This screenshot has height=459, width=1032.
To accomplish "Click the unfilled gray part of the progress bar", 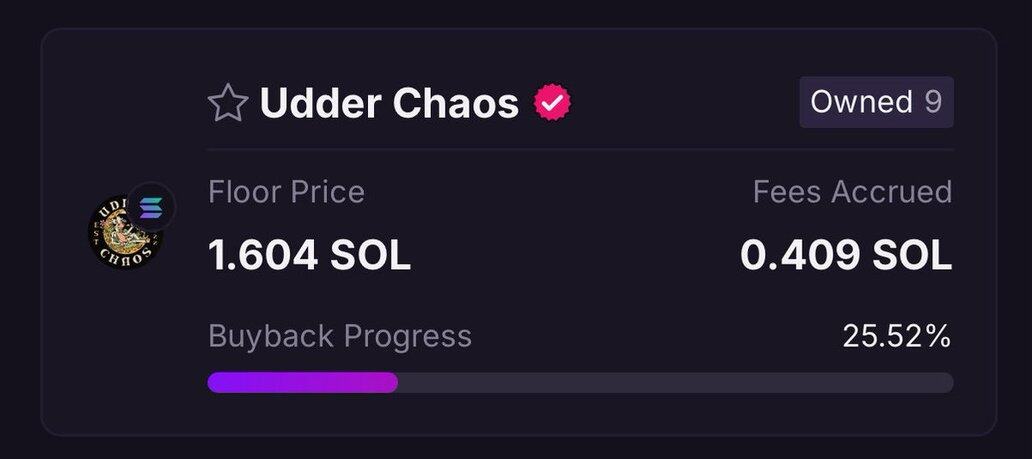I will (x=675, y=382).
